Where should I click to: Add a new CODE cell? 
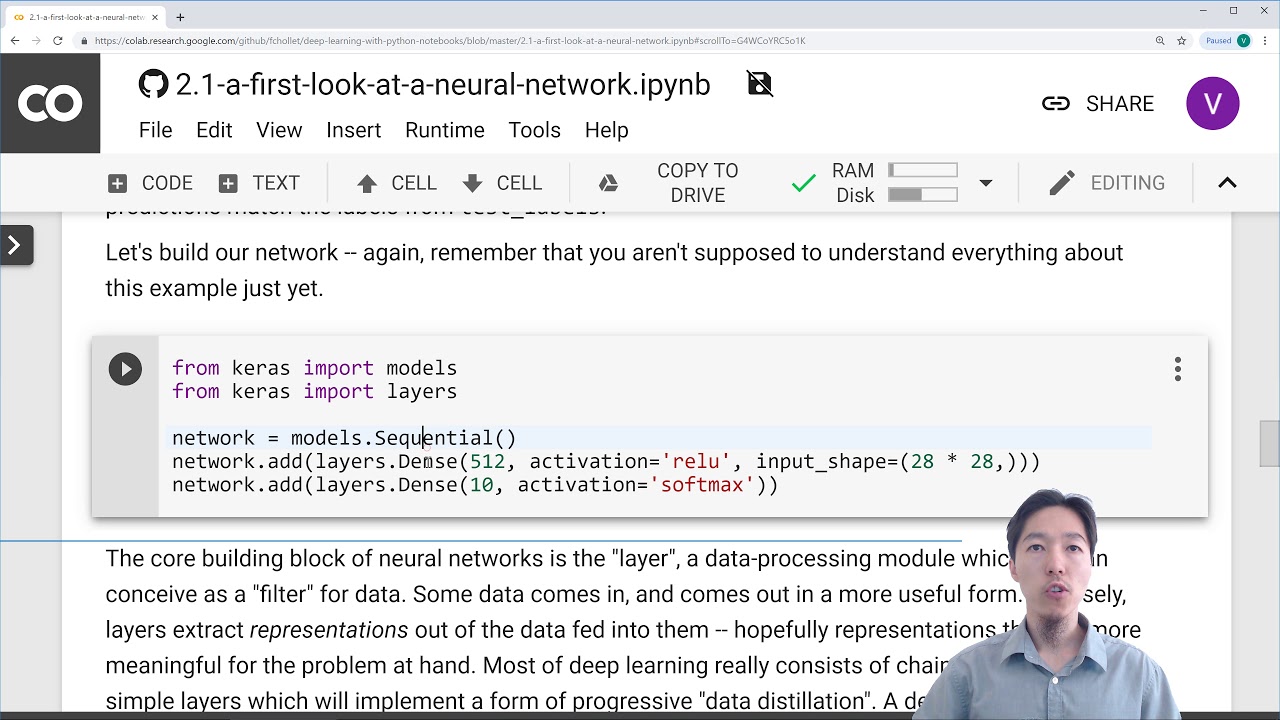[x=150, y=183]
